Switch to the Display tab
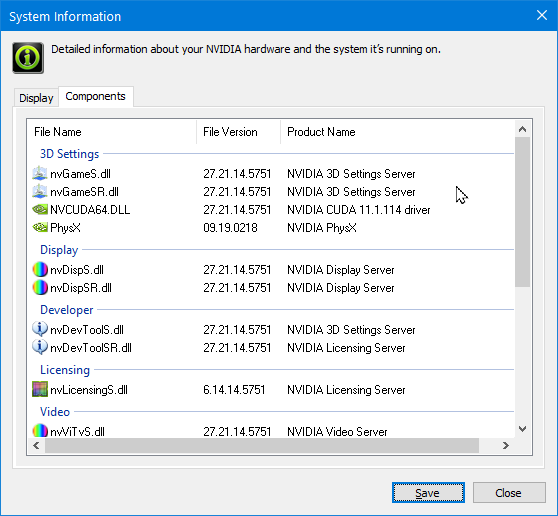This screenshot has width=558, height=516. tap(36, 98)
